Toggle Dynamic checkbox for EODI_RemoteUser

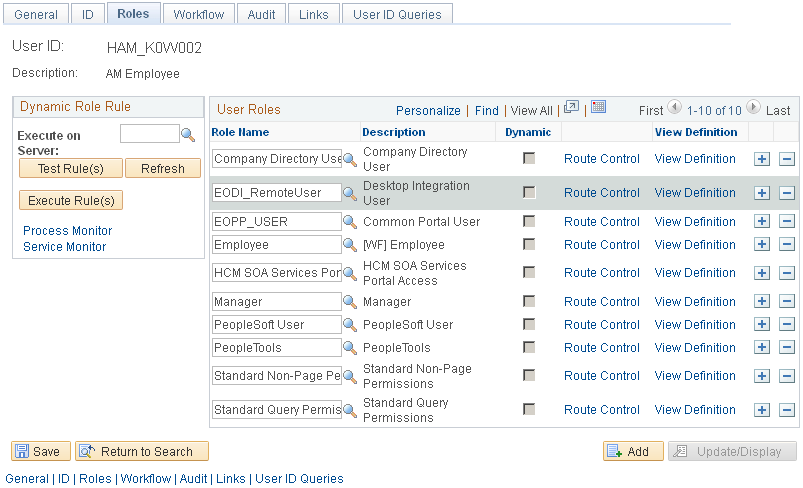529,192
